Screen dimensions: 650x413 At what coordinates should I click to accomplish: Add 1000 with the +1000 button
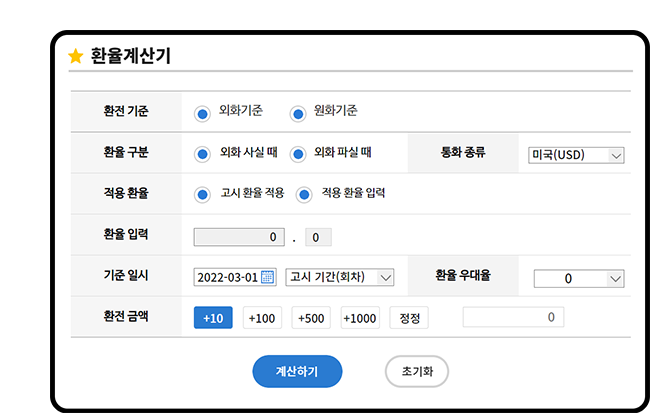click(359, 318)
